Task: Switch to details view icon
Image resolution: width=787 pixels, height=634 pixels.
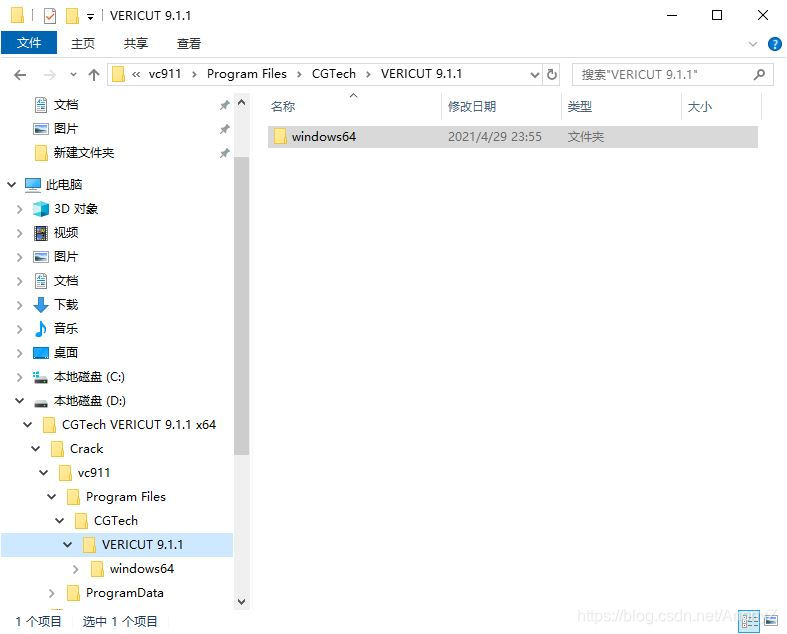Action: (x=749, y=621)
